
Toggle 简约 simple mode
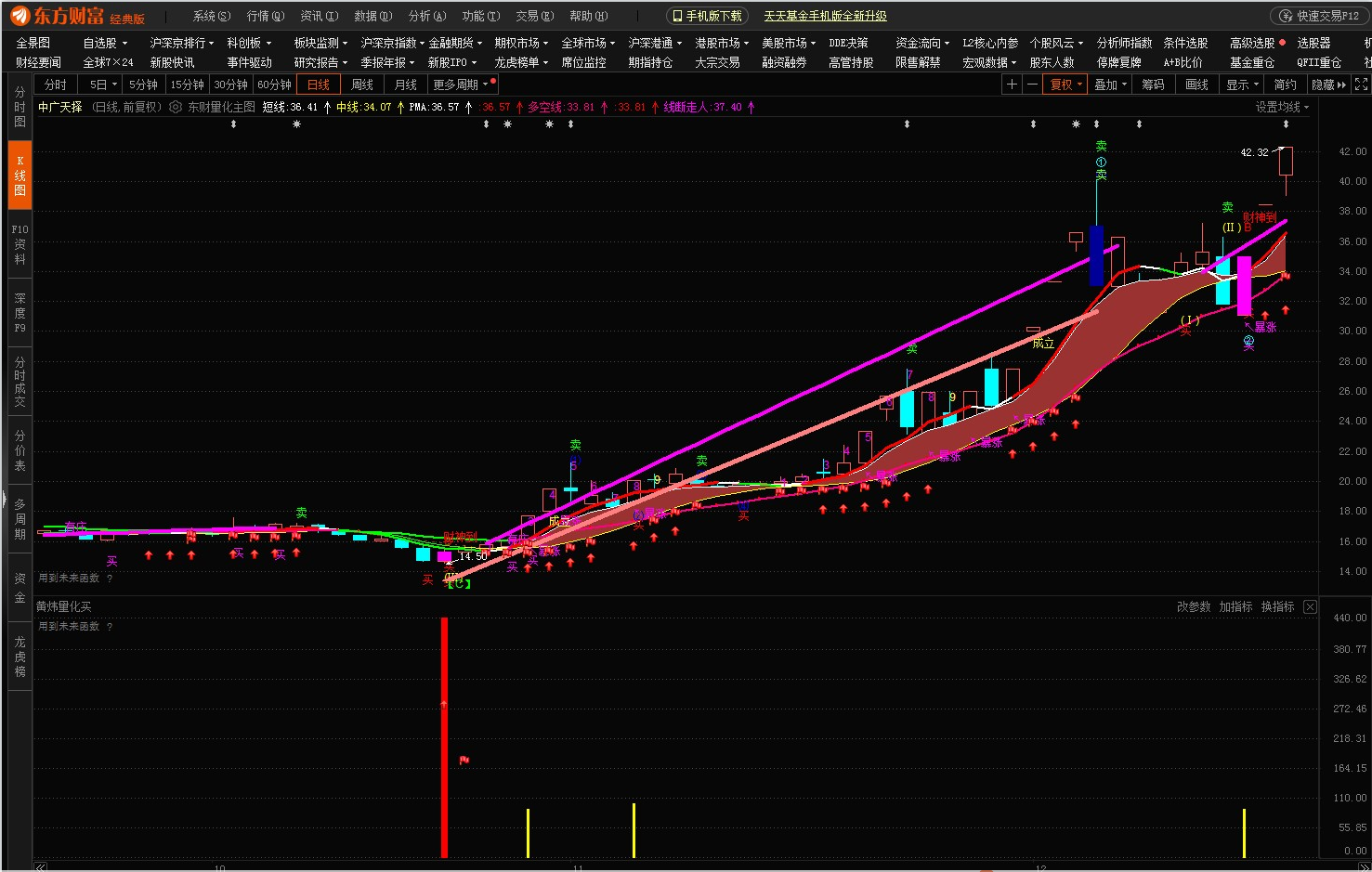pos(1285,85)
